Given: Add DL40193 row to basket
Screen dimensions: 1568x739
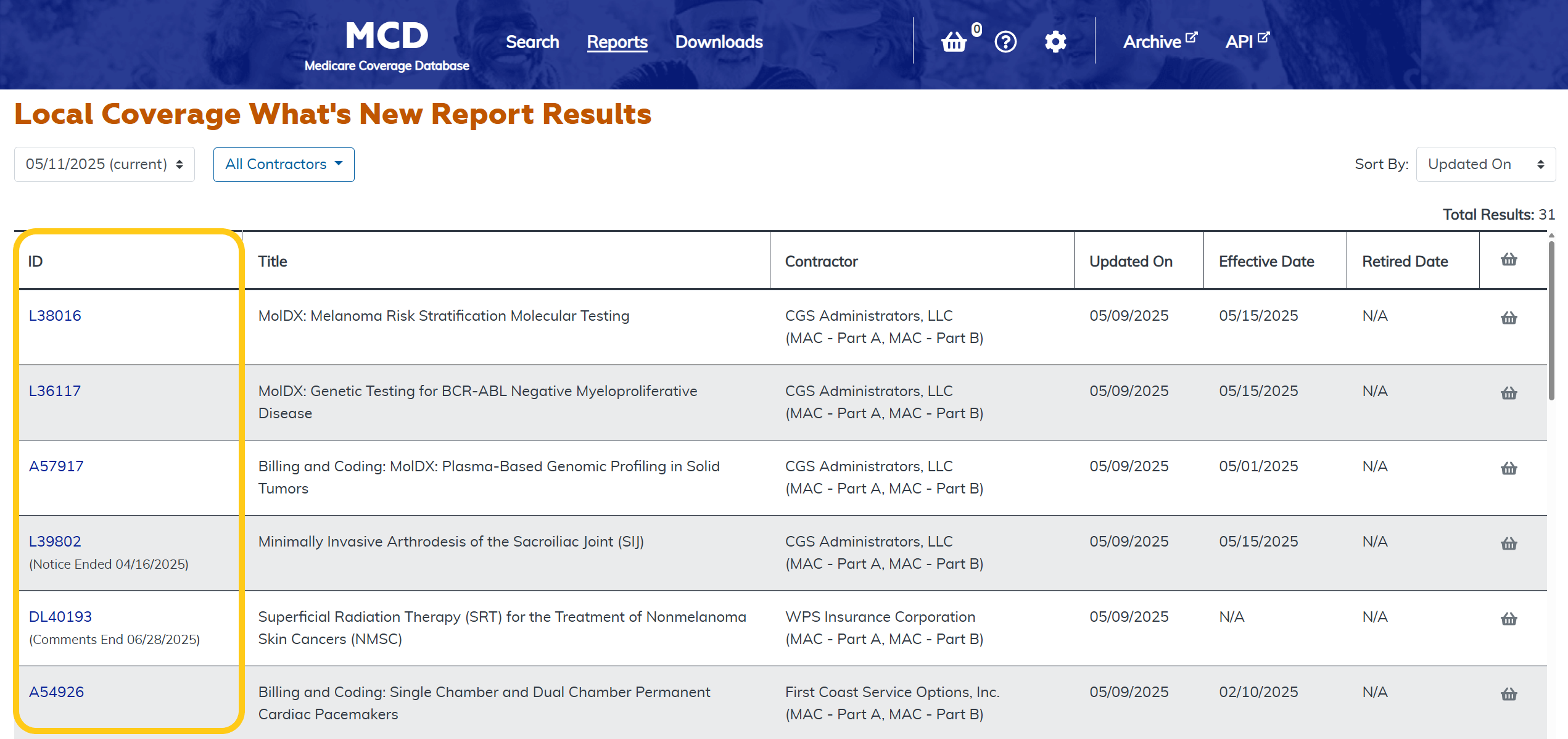Looking at the screenshot, I should click(x=1509, y=619).
